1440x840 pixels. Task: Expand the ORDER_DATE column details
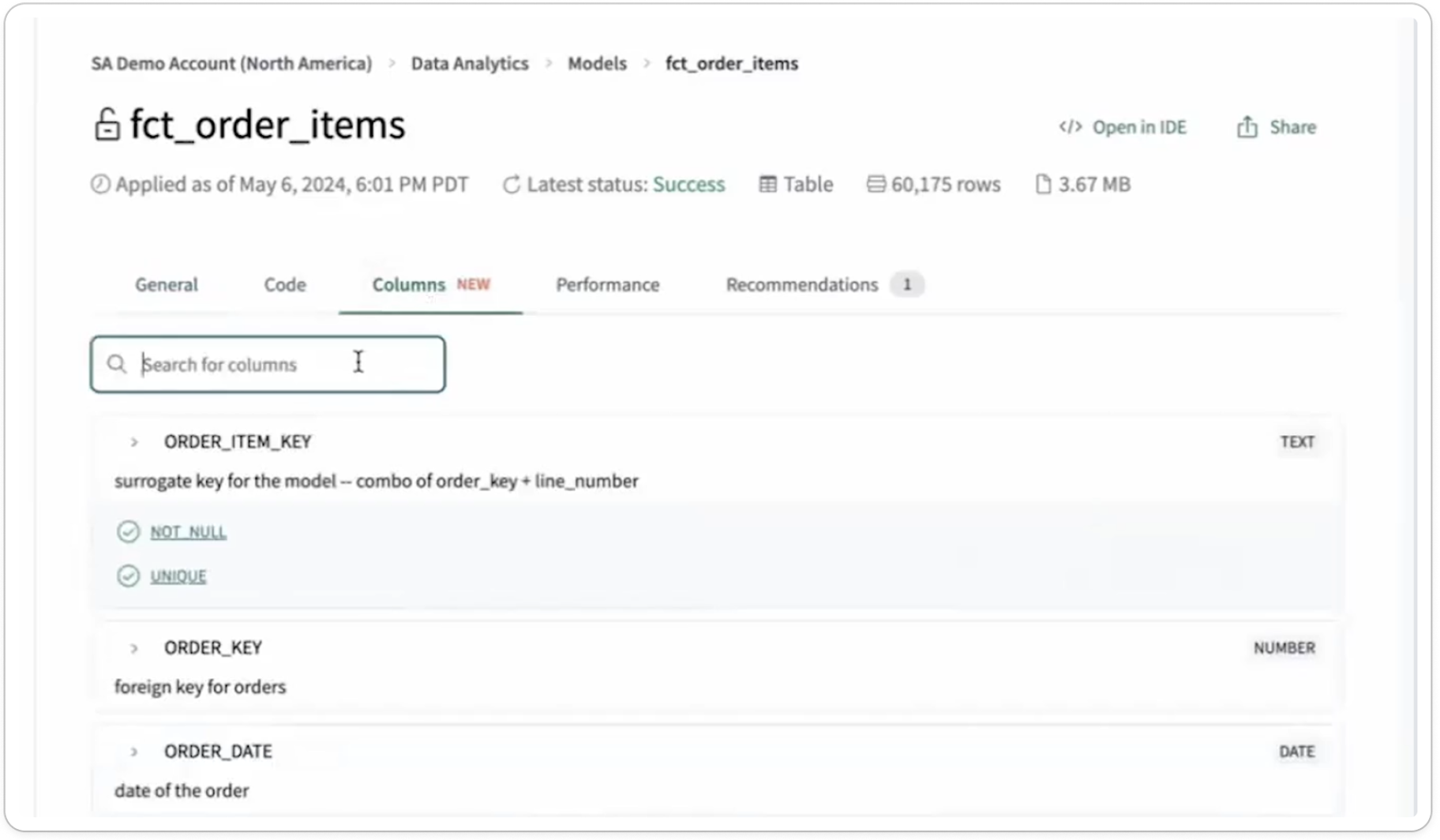[x=133, y=751]
